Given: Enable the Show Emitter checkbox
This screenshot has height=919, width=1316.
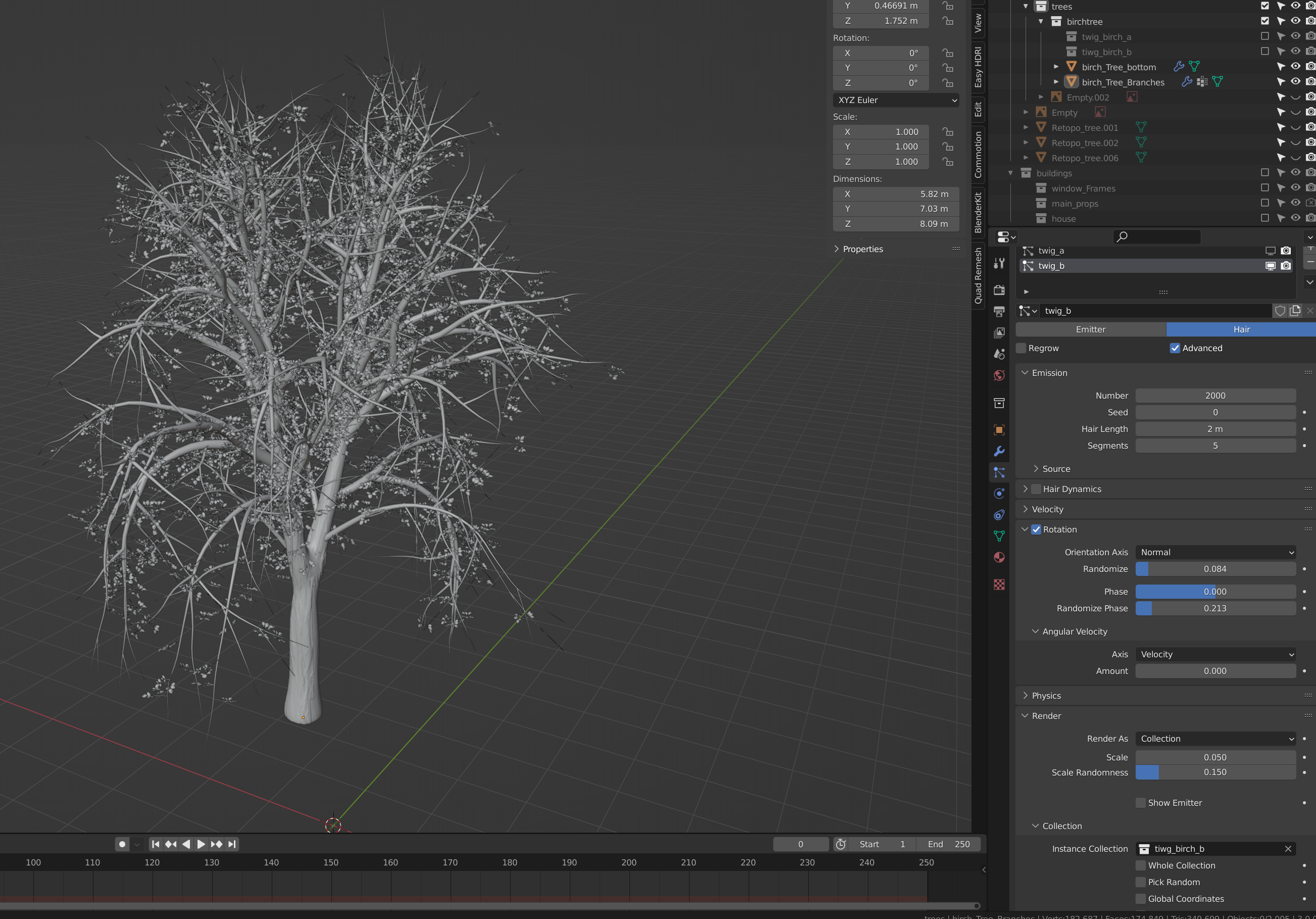Looking at the screenshot, I should pyautogui.click(x=1141, y=803).
